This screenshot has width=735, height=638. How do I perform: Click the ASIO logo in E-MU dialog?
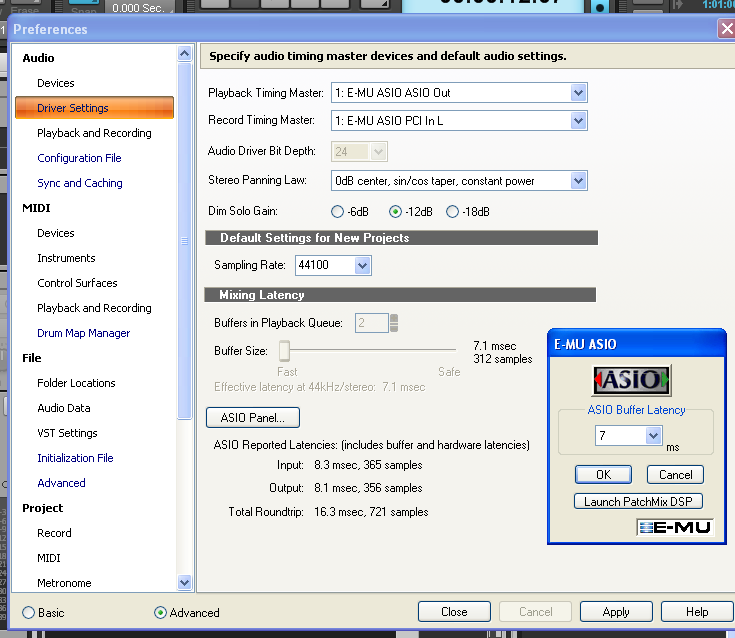click(632, 380)
